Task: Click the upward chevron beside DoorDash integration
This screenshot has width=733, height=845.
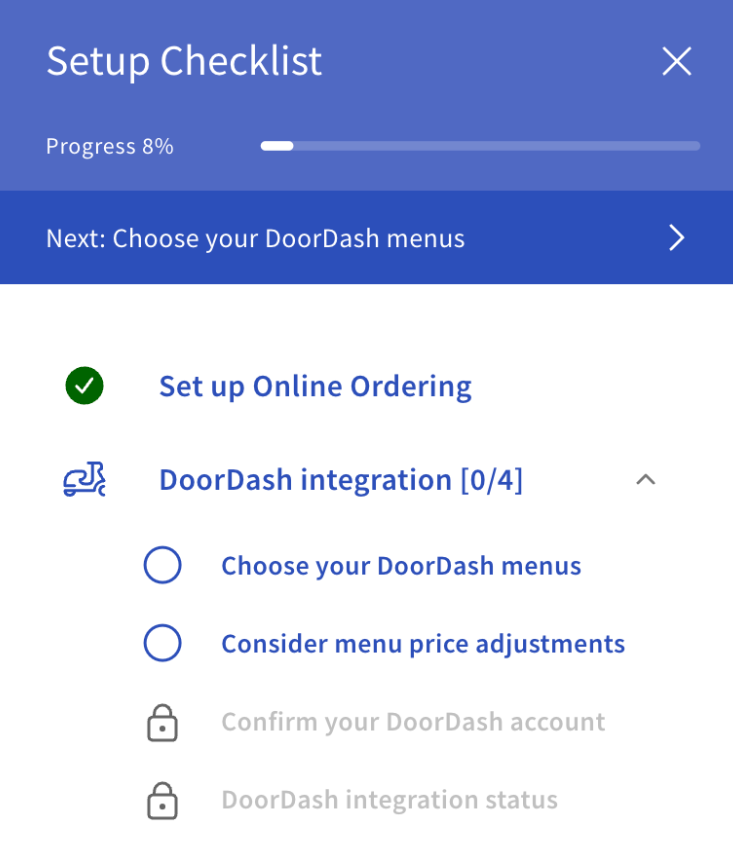Action: pos(646,480)
